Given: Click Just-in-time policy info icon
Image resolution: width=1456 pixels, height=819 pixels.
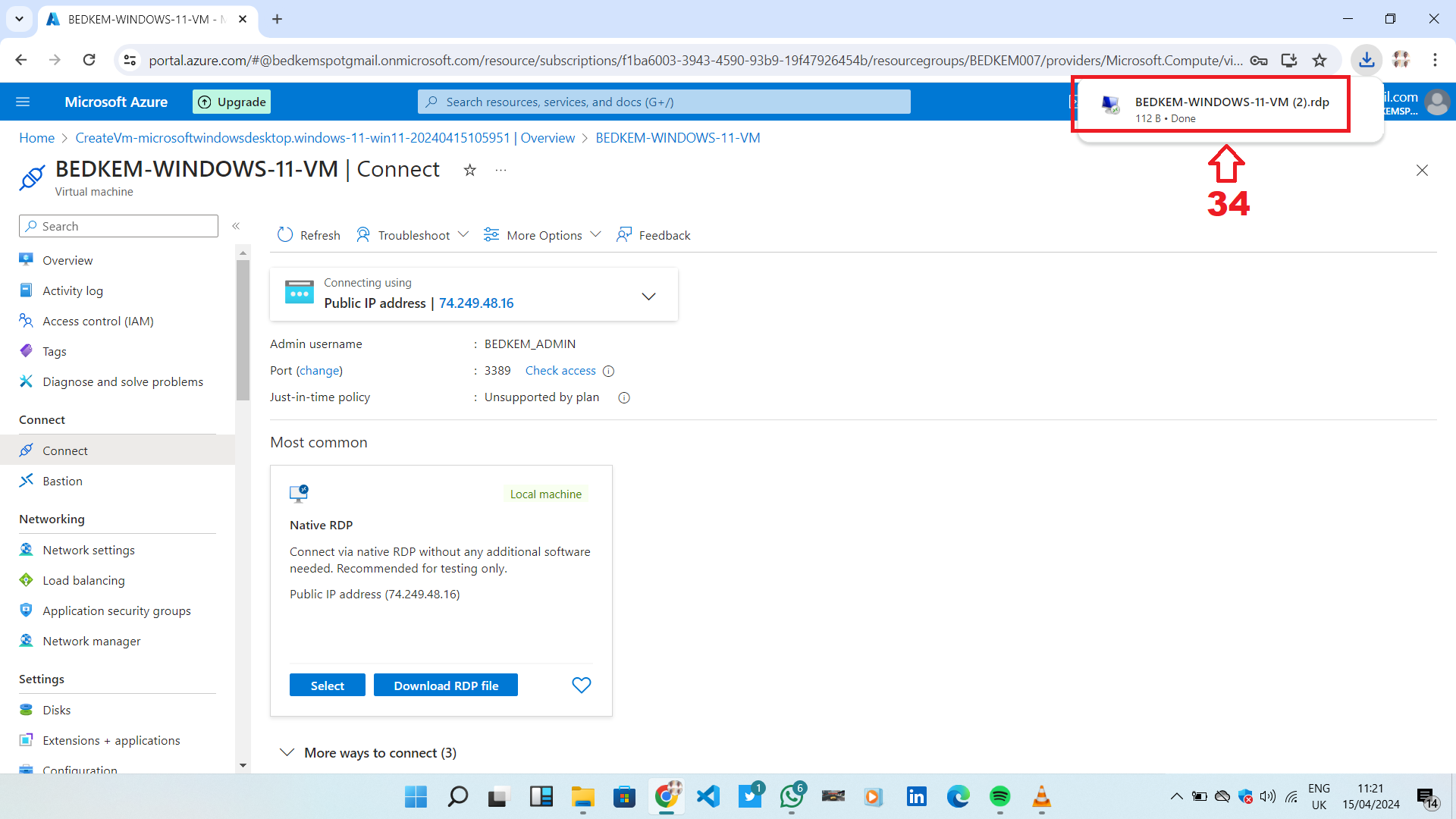Looking at the screenshot, I should click(624, 397).
